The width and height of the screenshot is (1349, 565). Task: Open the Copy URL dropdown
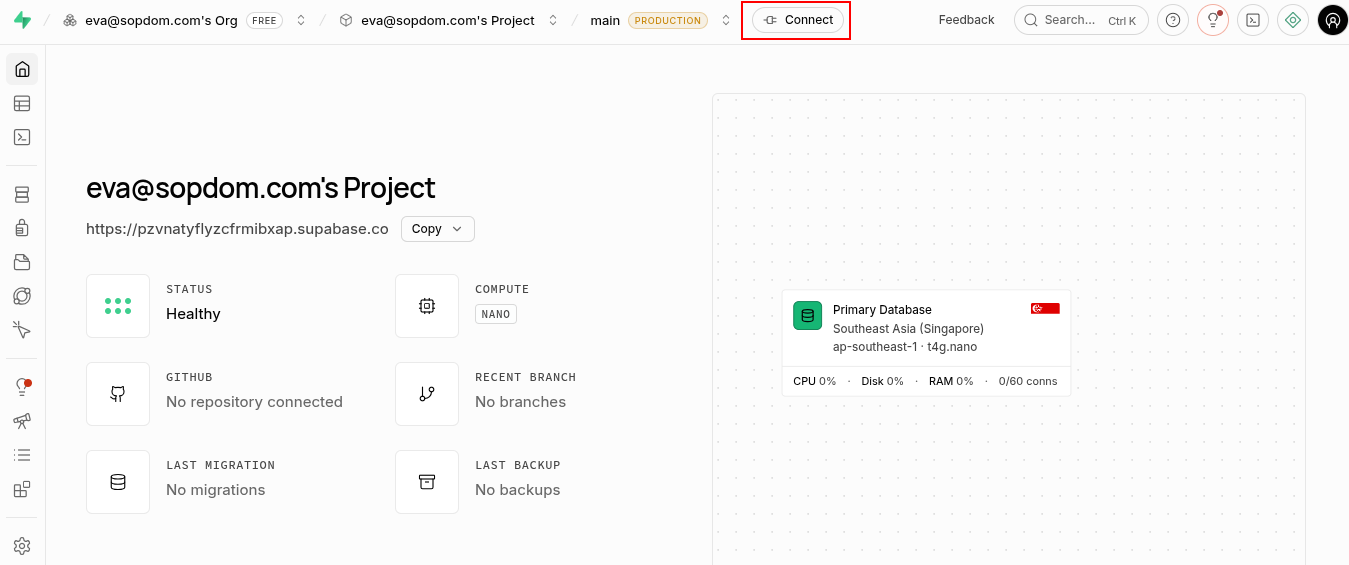(x=438, y=229)
